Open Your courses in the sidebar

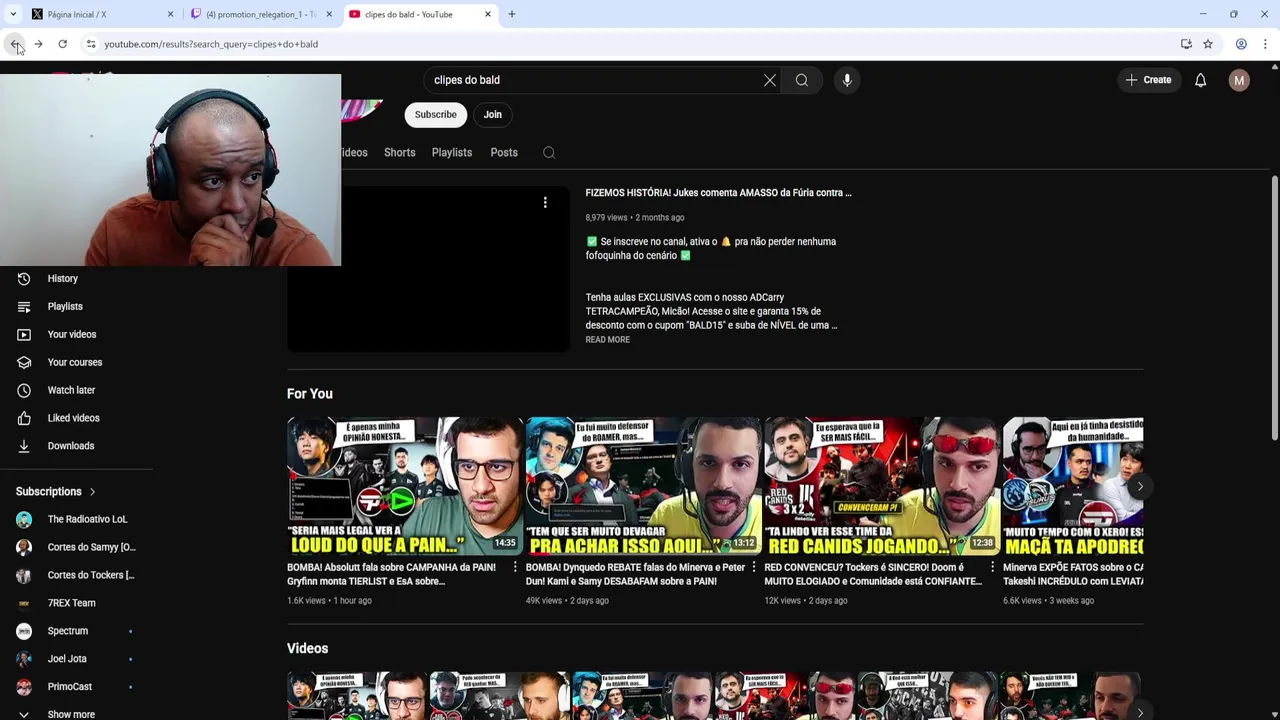tap(75, 363)
